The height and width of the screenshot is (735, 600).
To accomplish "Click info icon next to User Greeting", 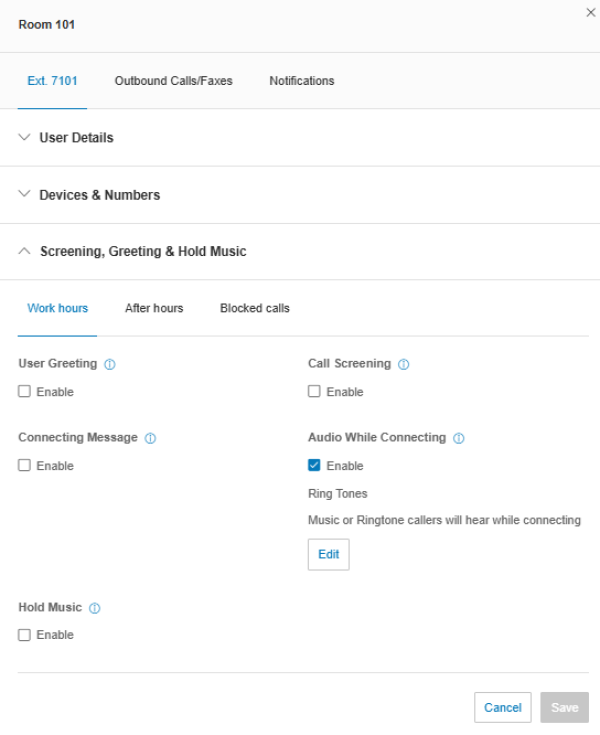I will 110,365.
